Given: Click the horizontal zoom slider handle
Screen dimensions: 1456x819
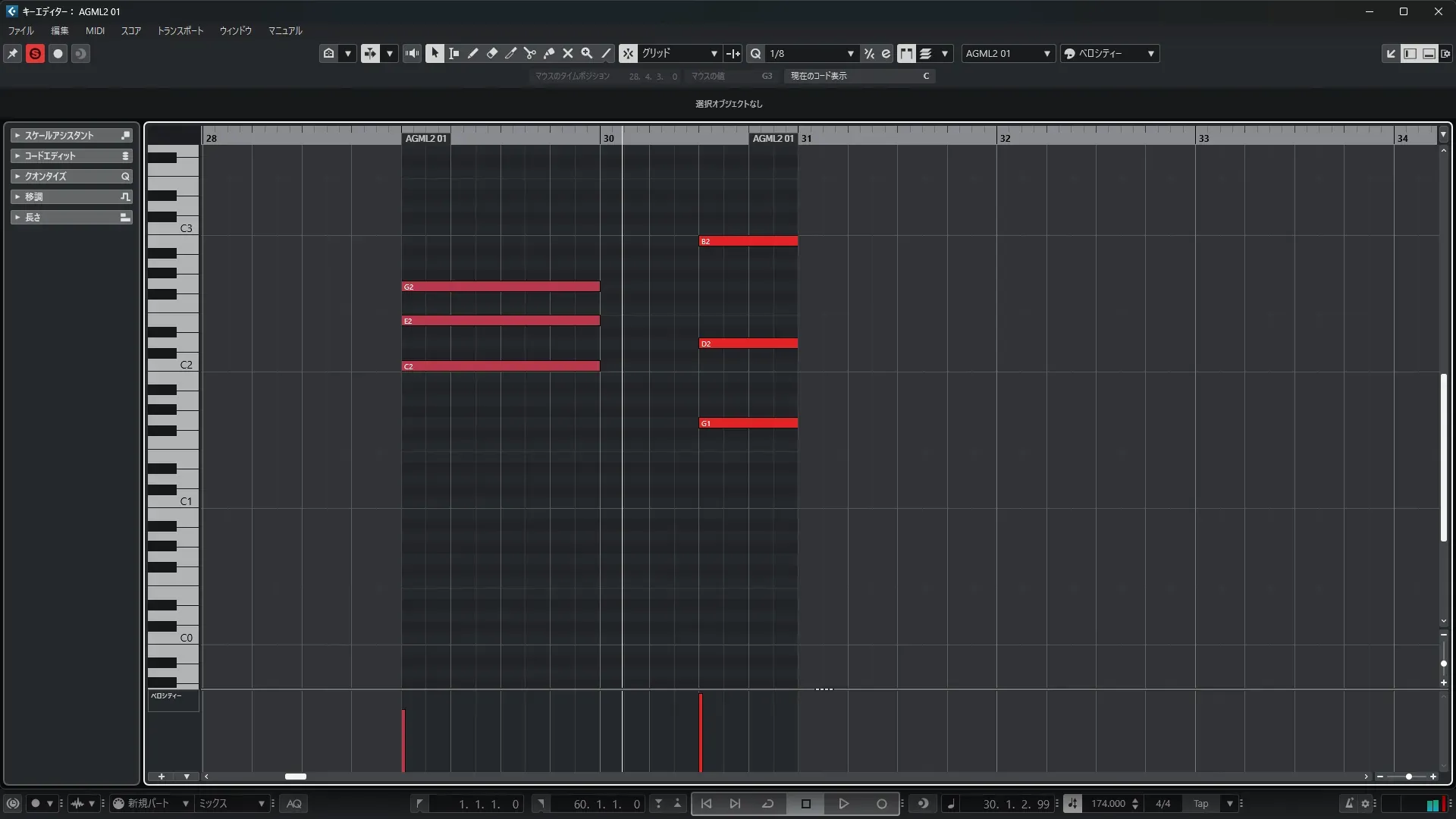Looking at the screenshot, I should 1408,777.
